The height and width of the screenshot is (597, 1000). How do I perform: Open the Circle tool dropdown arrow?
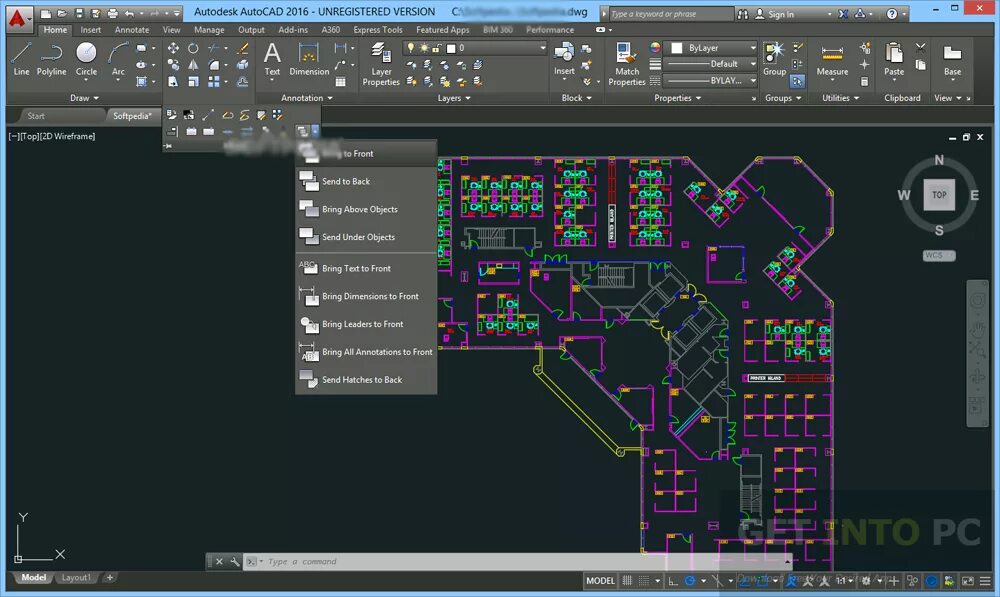pyautogui.click(x=86, y=79)
